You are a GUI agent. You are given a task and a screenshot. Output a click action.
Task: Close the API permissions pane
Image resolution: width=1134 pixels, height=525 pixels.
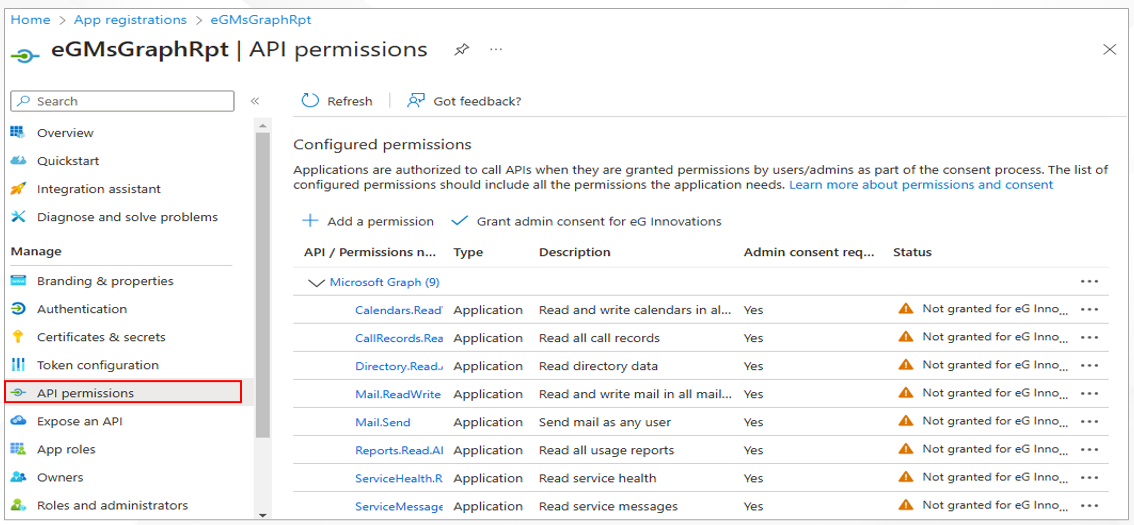point(1109,49)
